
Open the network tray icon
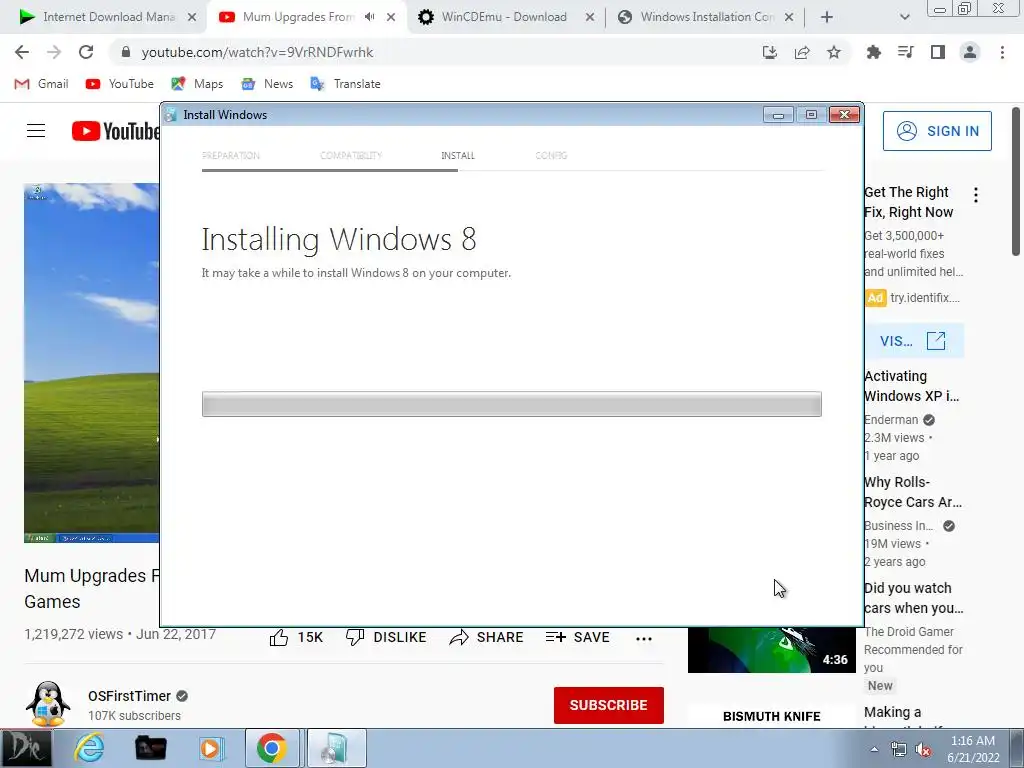(x=899, y=749)
